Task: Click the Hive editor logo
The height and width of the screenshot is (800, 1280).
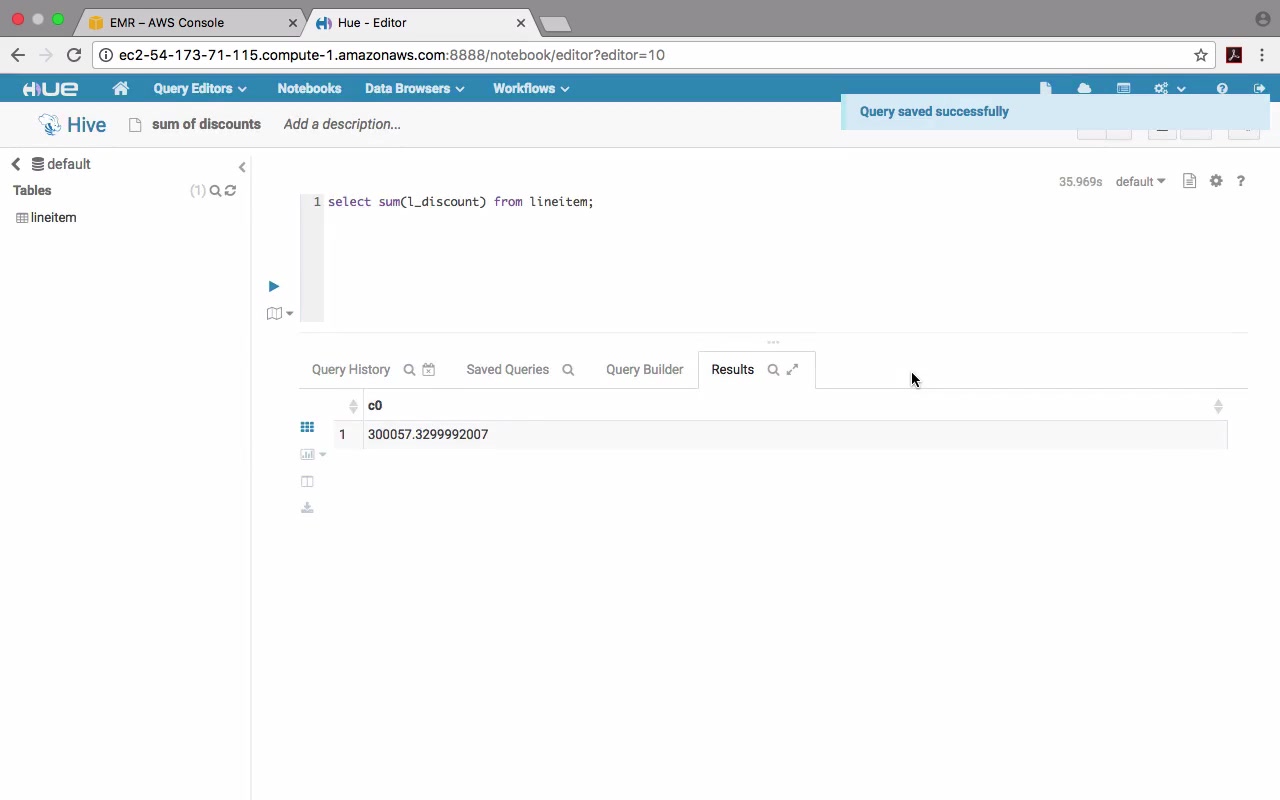Action: 72,124
